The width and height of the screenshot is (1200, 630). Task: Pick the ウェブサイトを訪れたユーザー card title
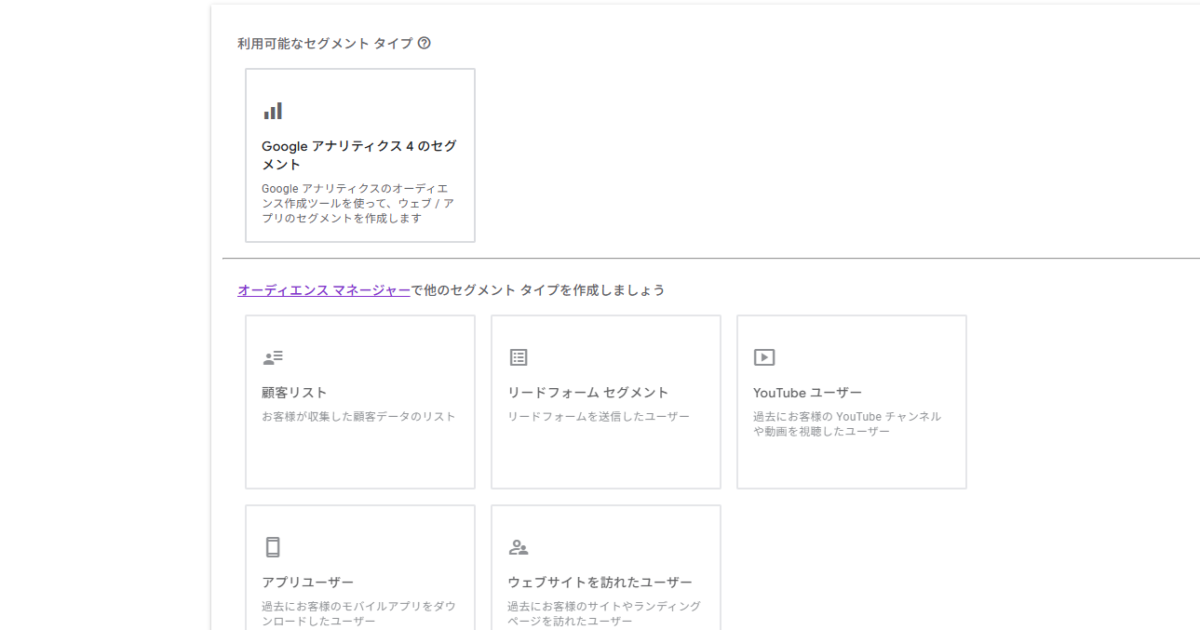click(x=600, y=582)
